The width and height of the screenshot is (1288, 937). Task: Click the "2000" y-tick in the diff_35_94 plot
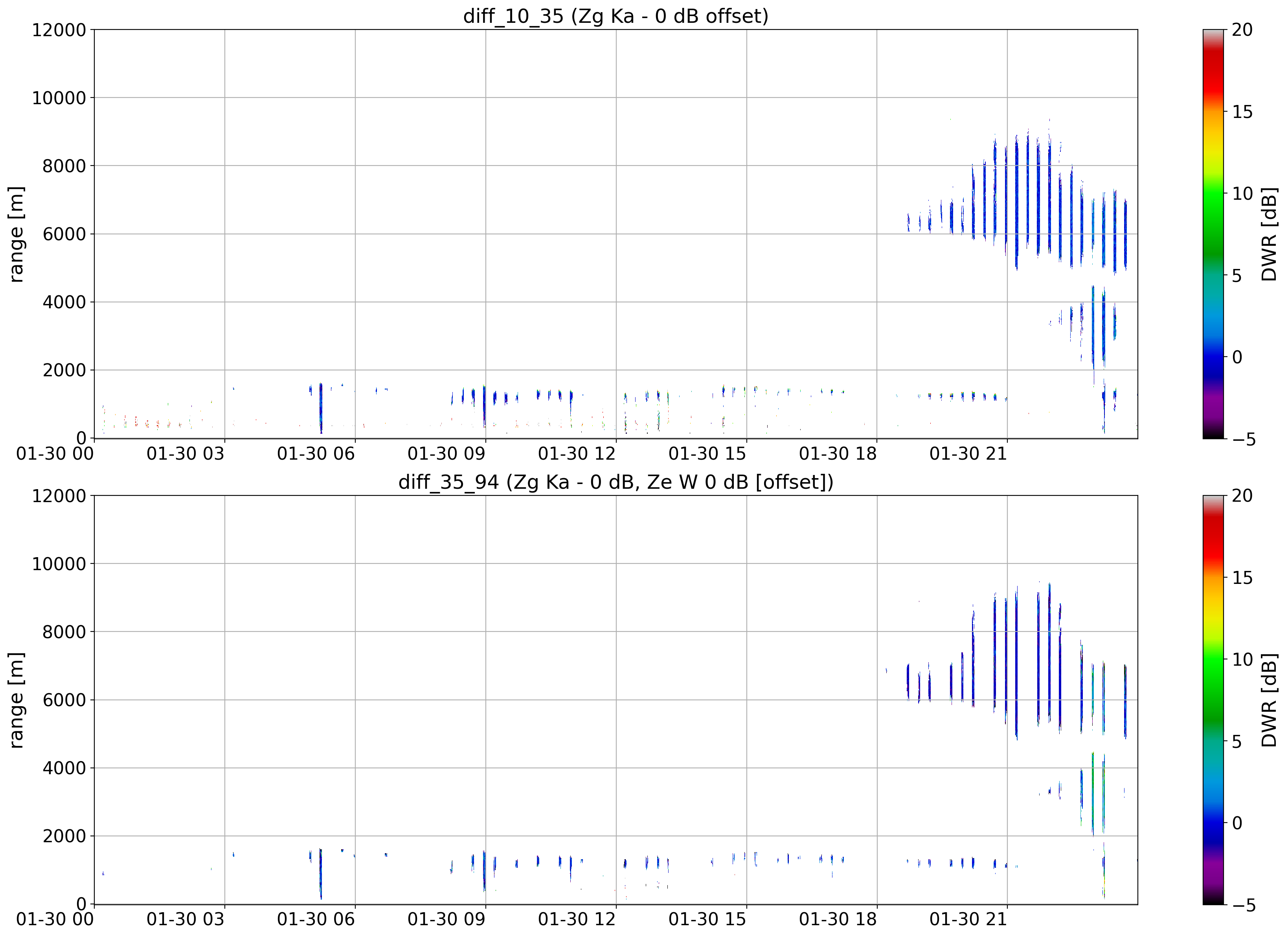(64, 836)
